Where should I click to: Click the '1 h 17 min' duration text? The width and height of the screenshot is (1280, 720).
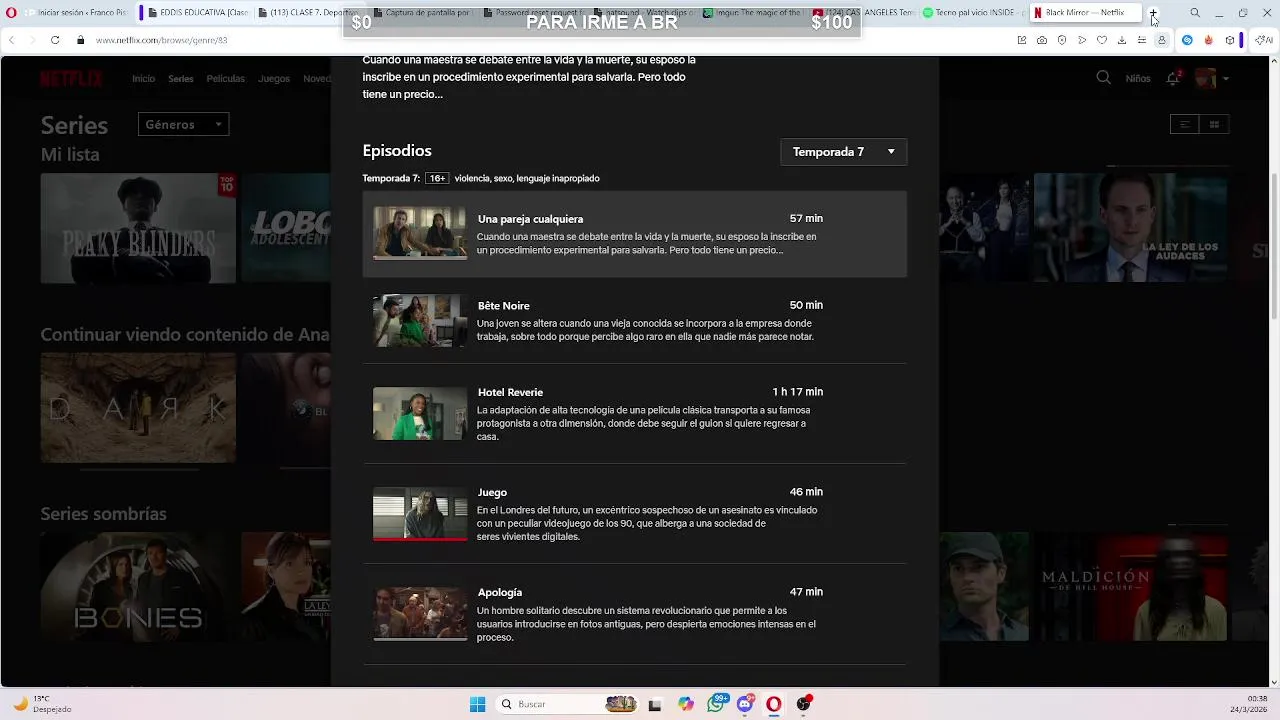797,392
